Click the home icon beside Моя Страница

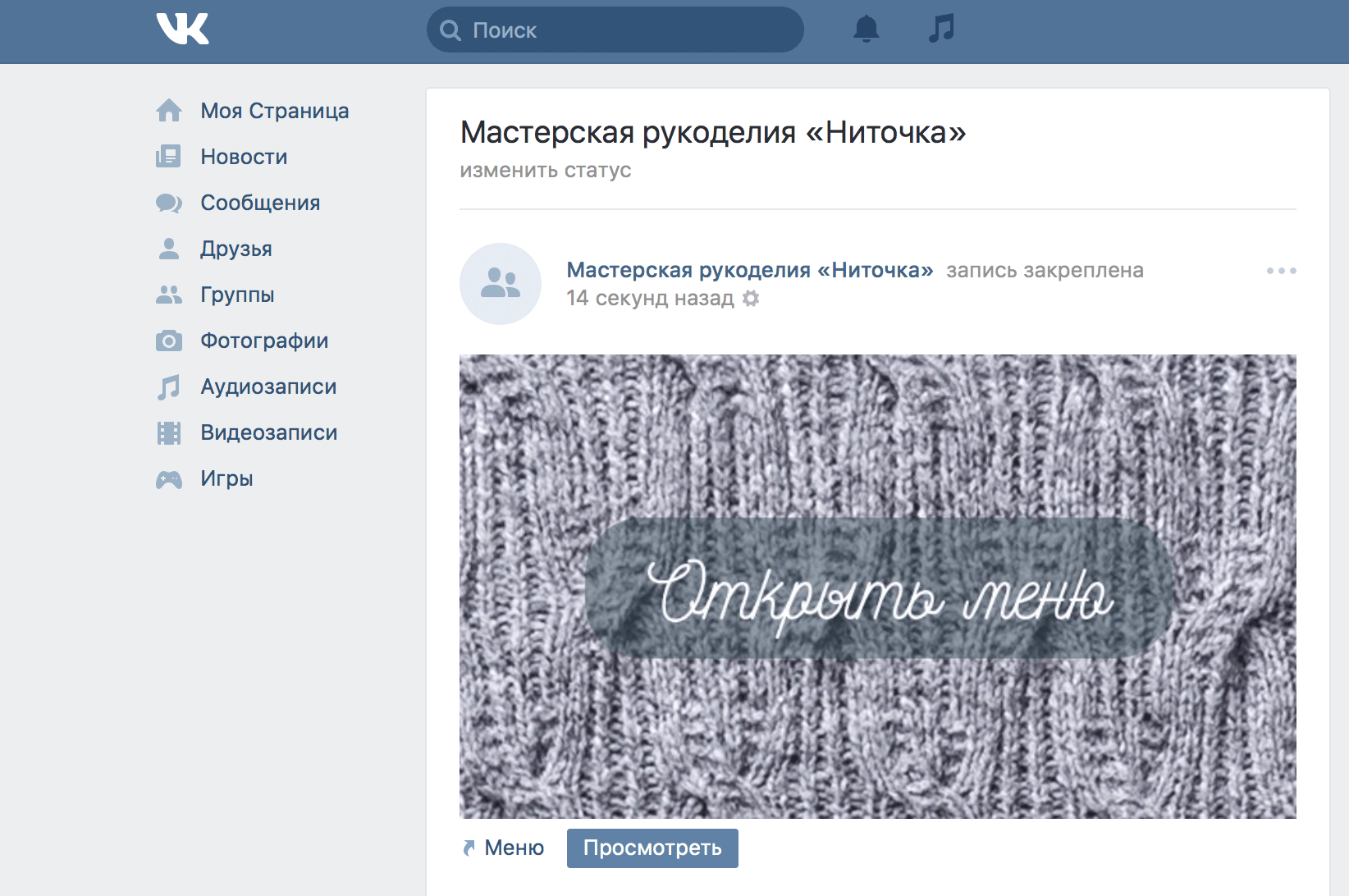point(169,111)
